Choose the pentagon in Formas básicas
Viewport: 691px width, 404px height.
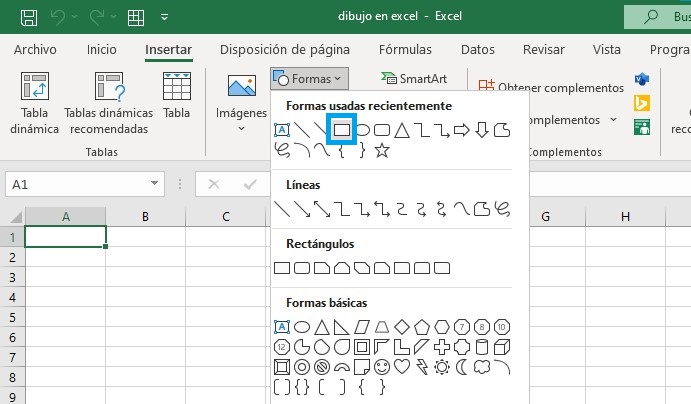(422, 327)
